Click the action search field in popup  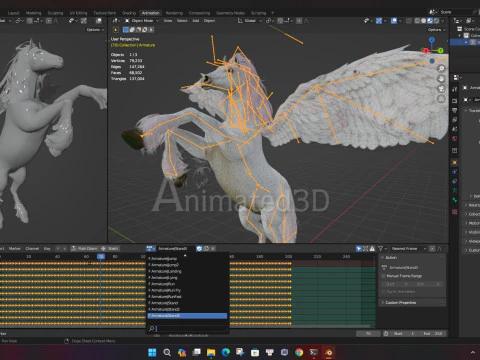point(187,329)
